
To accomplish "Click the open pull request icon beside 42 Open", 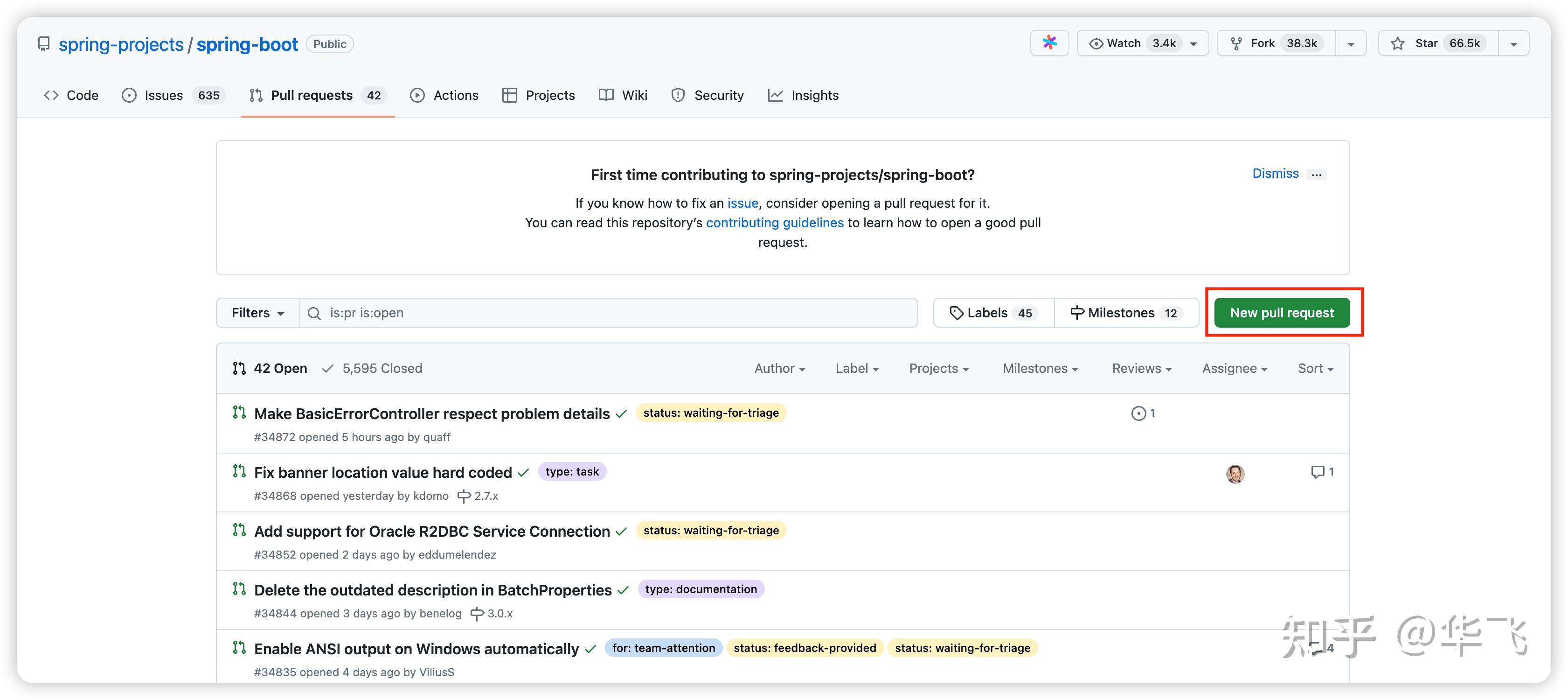I will [x=239, y=368].
